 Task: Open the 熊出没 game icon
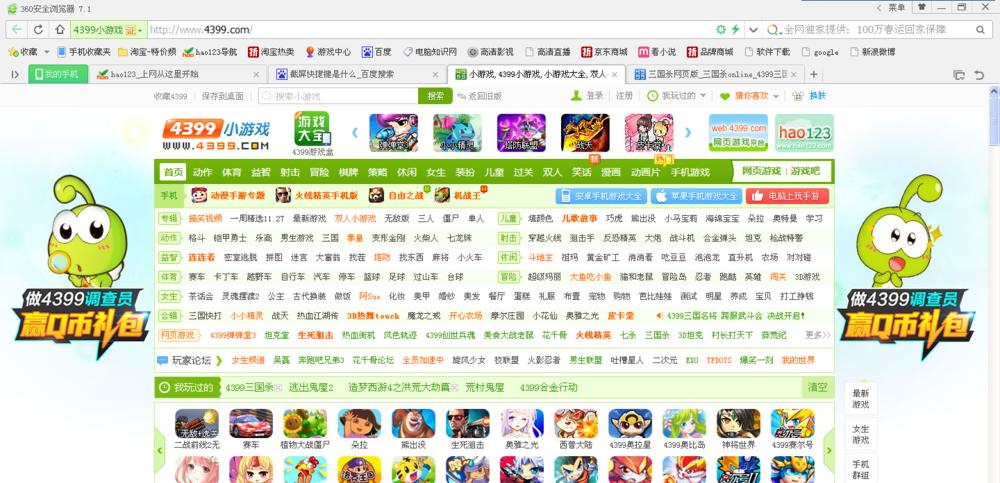tap(413, 424)
